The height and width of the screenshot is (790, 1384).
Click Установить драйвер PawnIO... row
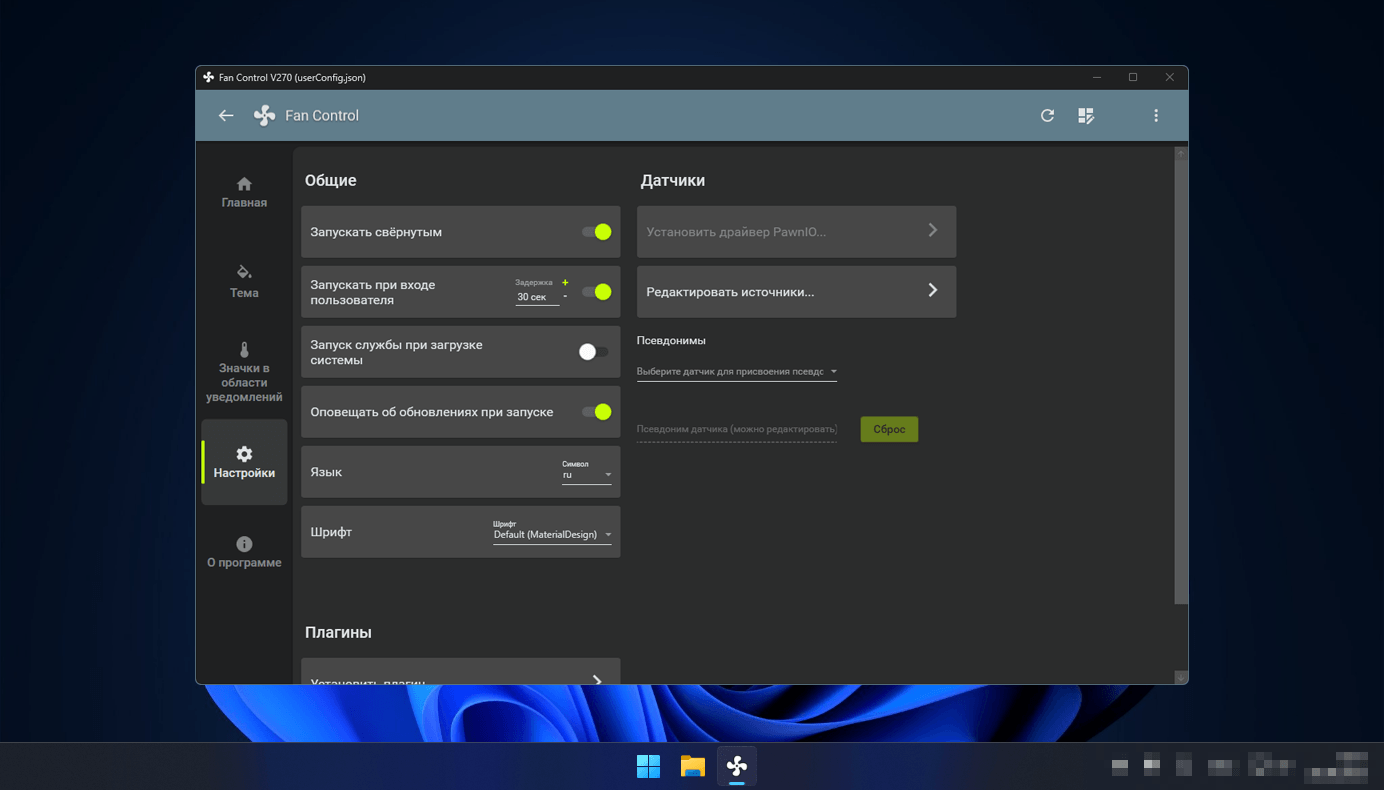(796, 232)
